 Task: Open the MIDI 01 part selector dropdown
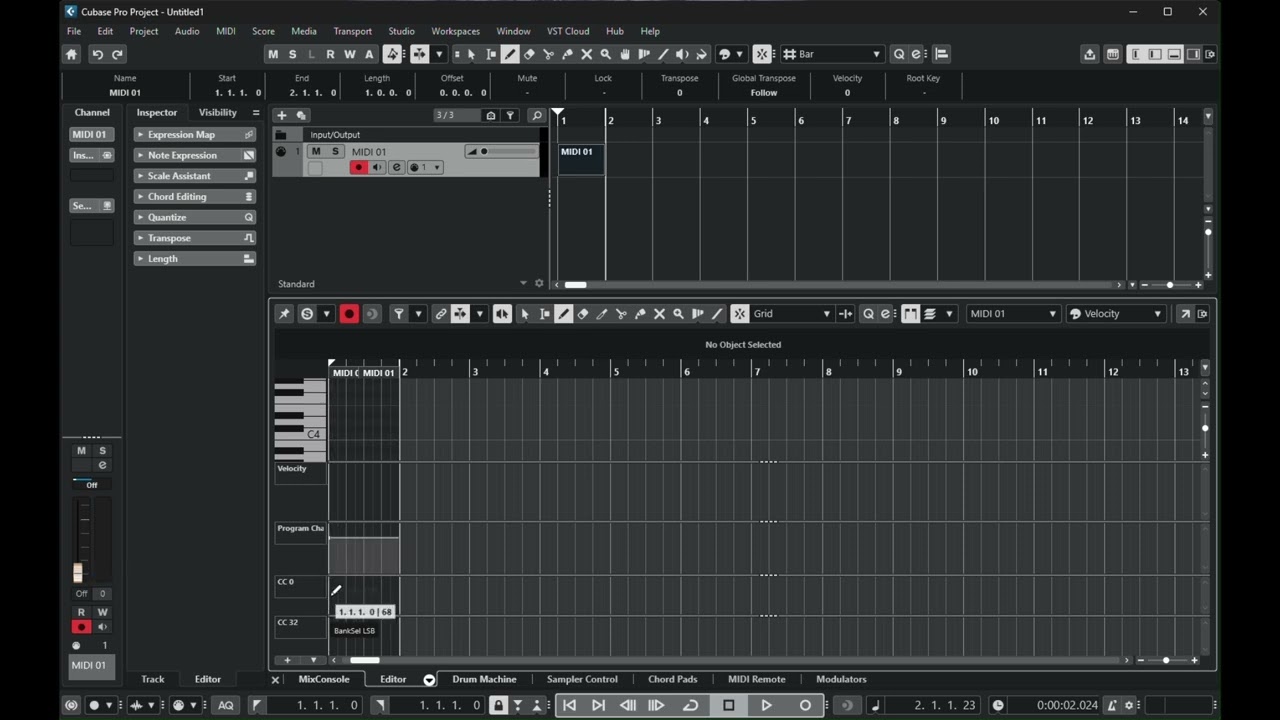pos(1013,314)
